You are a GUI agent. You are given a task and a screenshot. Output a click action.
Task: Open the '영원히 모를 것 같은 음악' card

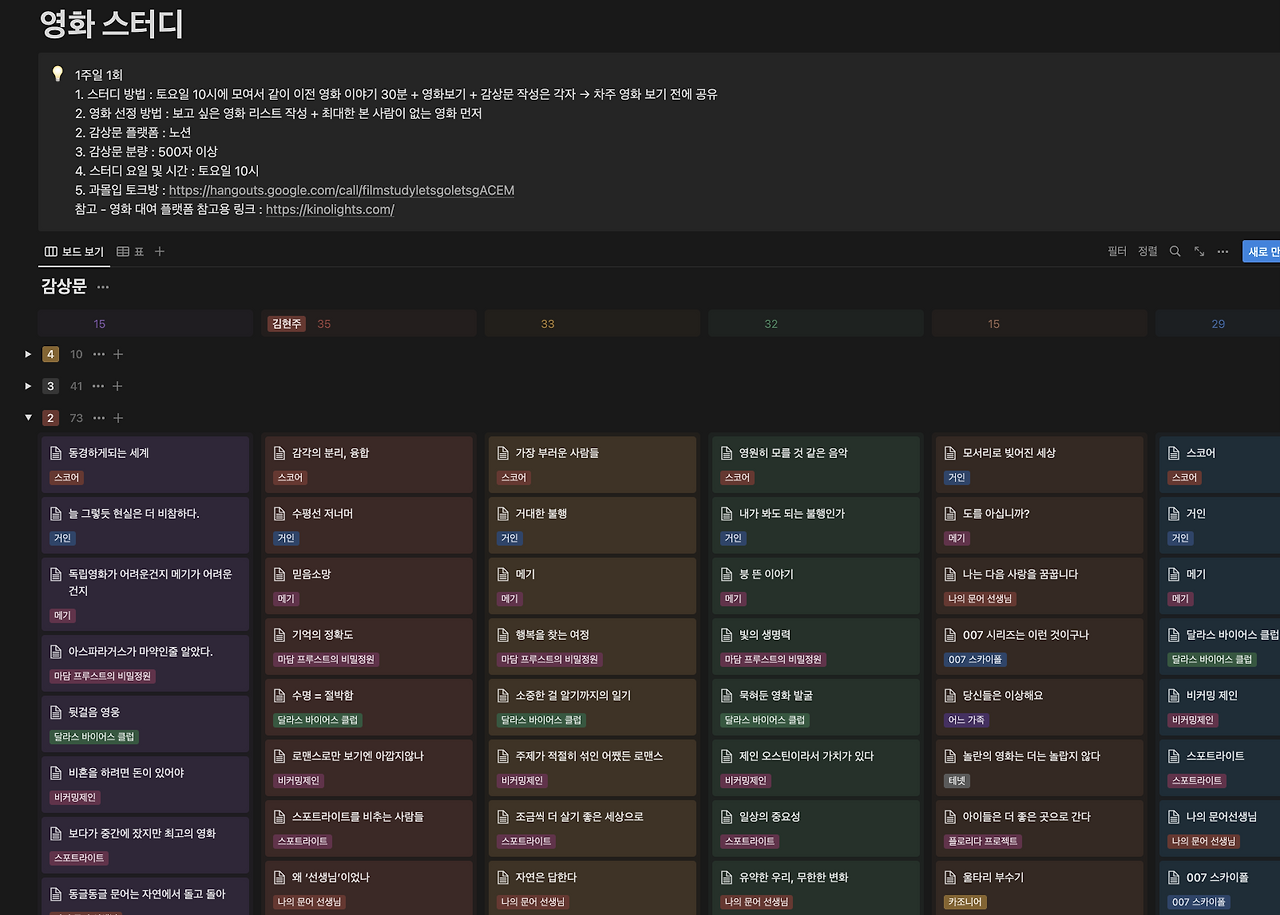pos(816,465)
